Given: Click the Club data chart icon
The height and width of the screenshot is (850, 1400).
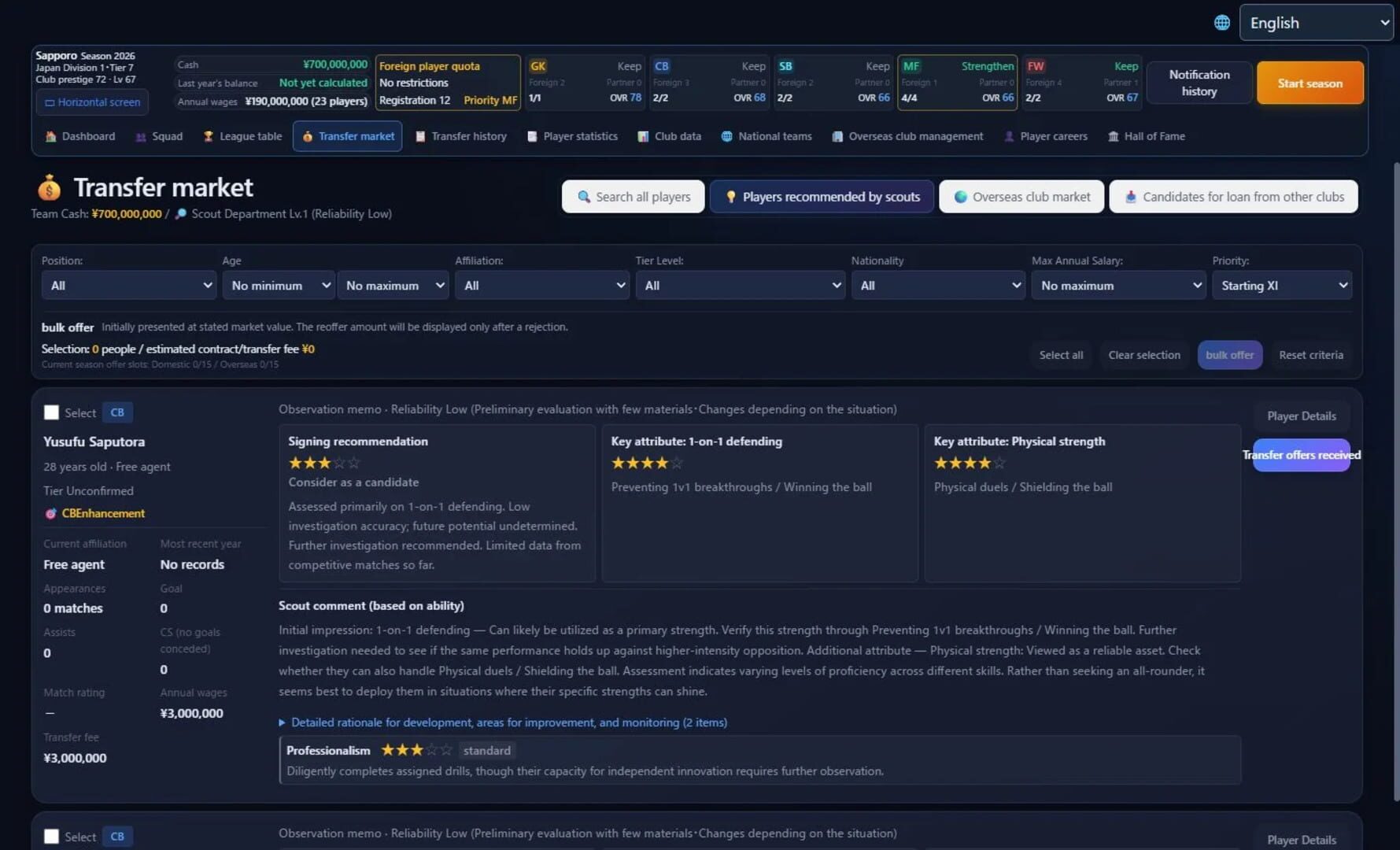Looking at the screenshot, I should pos(643,136).
